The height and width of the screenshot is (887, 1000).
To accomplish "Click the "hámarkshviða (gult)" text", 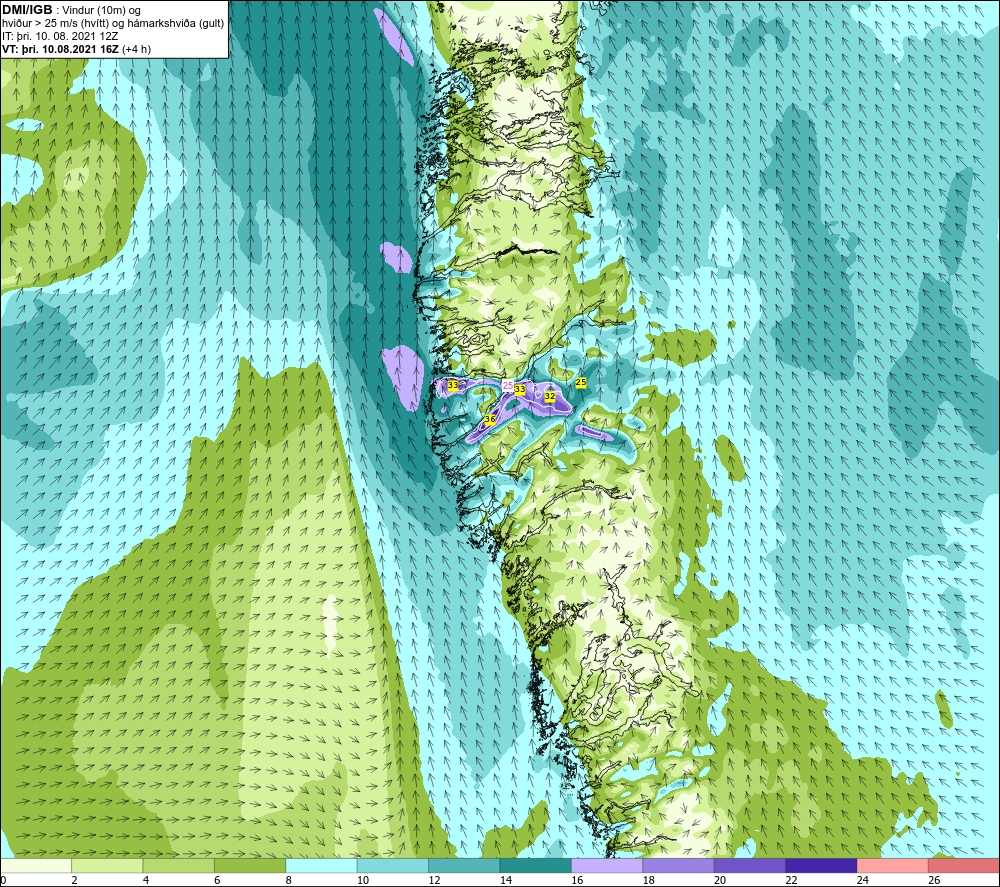I will point(176,24).
